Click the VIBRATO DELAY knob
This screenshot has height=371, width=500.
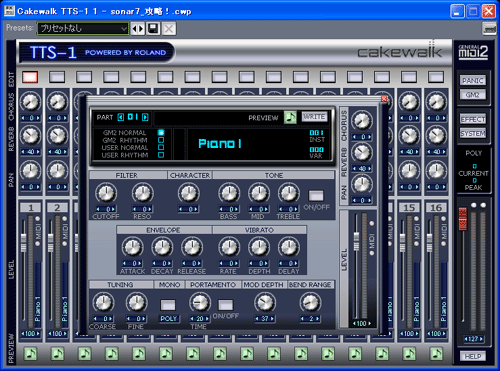289,247
